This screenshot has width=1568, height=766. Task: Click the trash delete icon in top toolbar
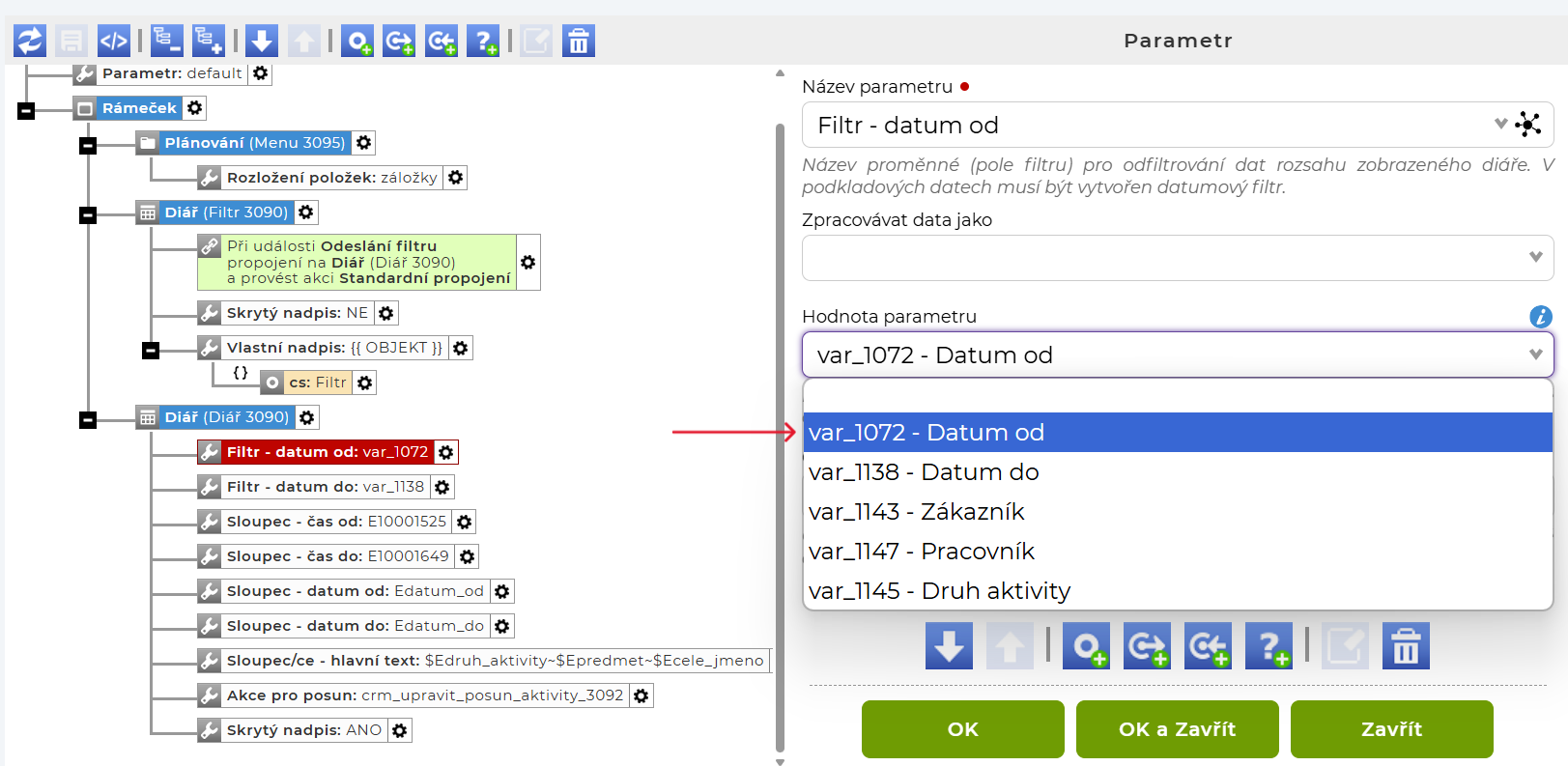pos(579,41)
